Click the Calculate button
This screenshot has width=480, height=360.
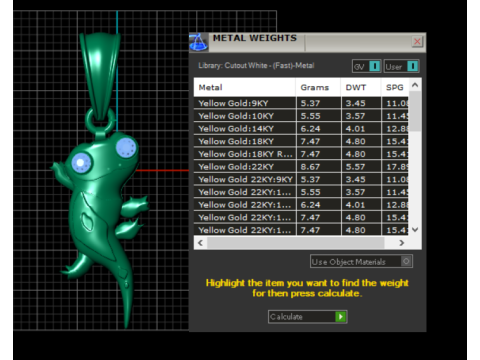pyautogui.click(x=307, y=317)
